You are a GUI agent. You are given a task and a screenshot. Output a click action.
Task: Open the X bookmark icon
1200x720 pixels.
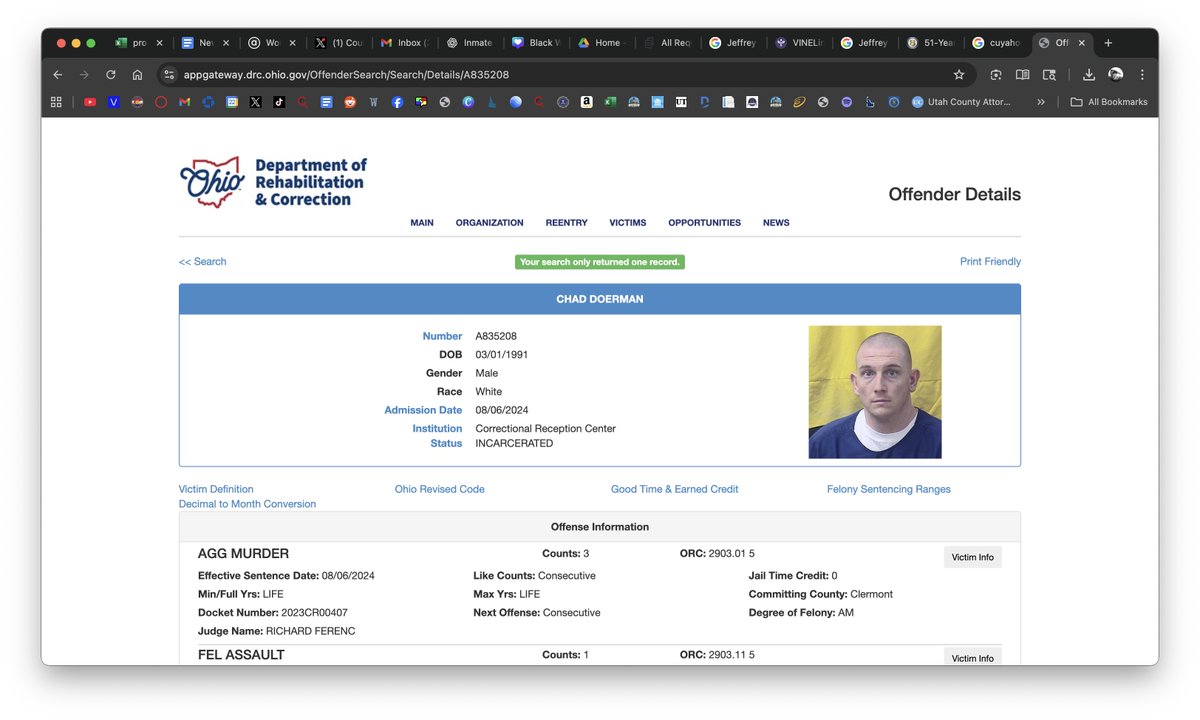tap(255, 102)
